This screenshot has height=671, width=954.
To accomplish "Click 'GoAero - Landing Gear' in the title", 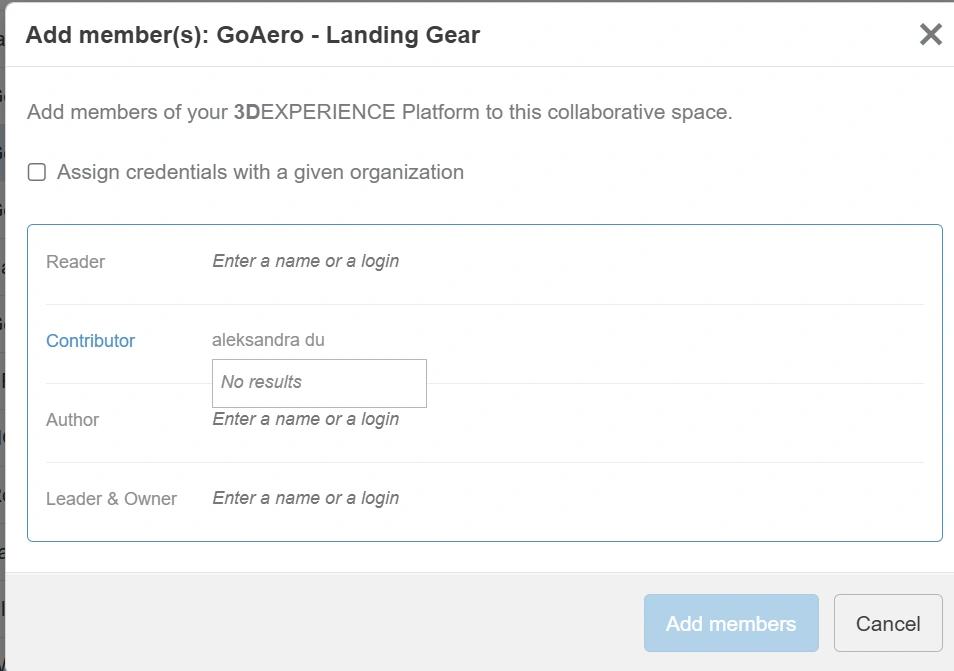I will click(348, 36).
